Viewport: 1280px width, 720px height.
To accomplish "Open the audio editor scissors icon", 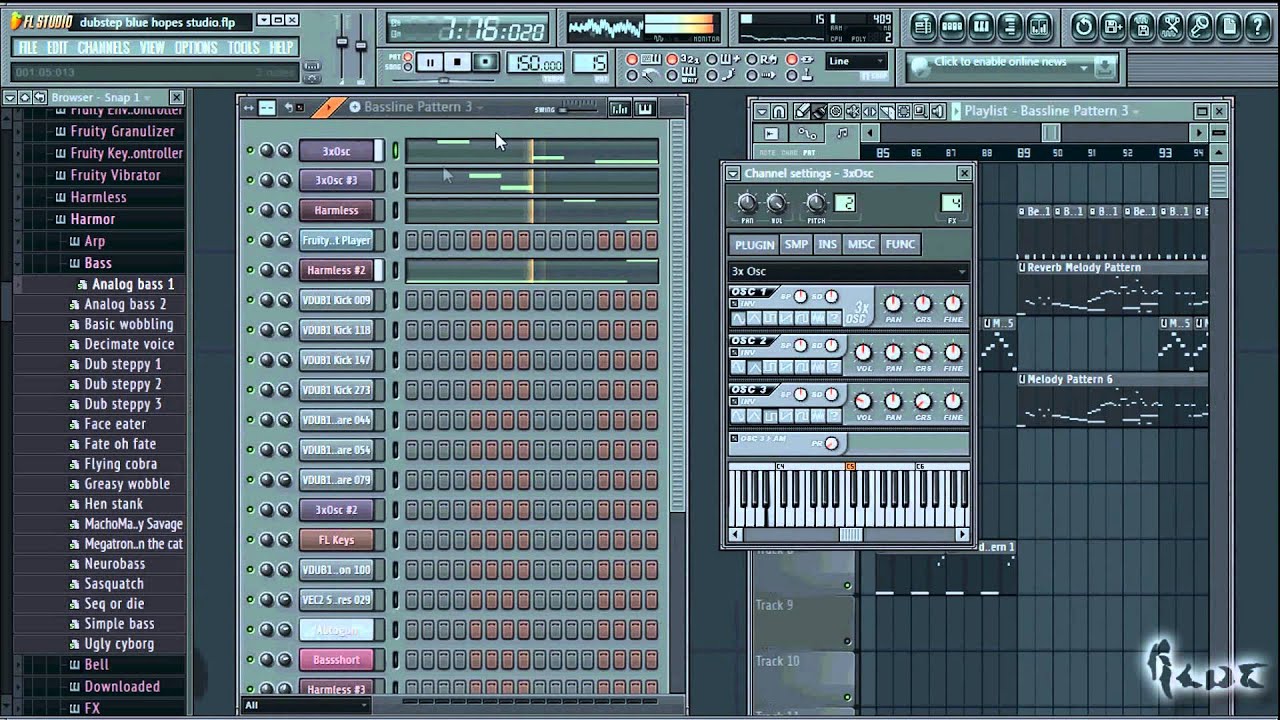I will [x=1172, y=27].
